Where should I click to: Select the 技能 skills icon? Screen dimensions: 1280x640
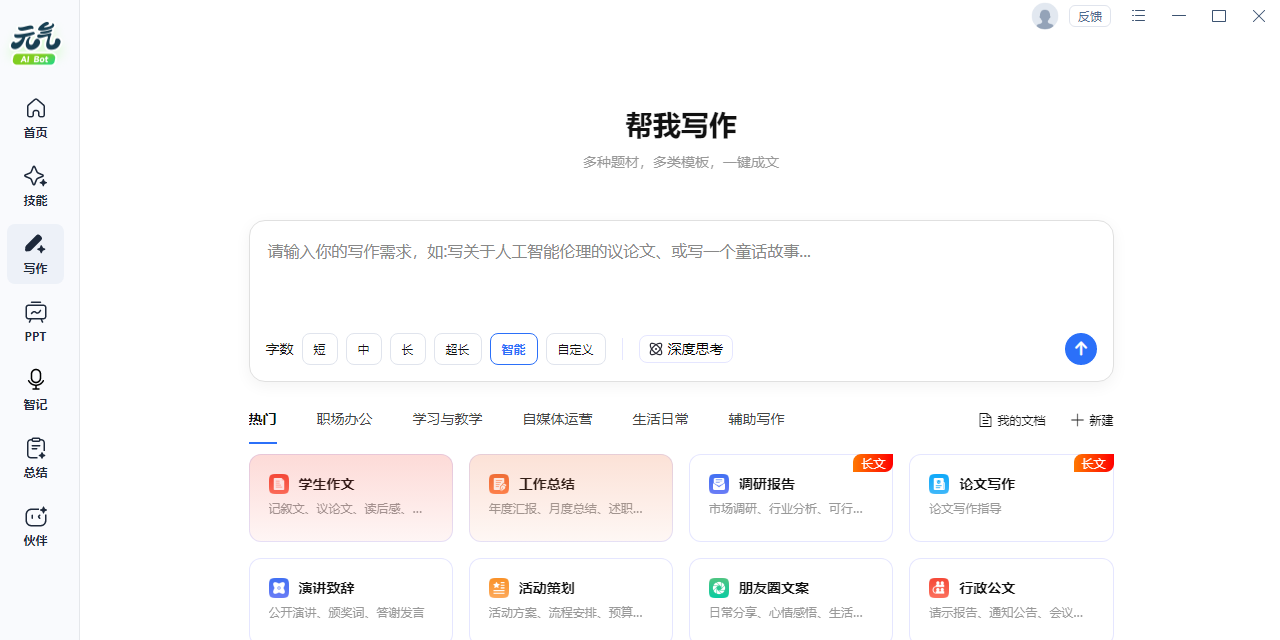pyautogui.click(x=35, y=184)
